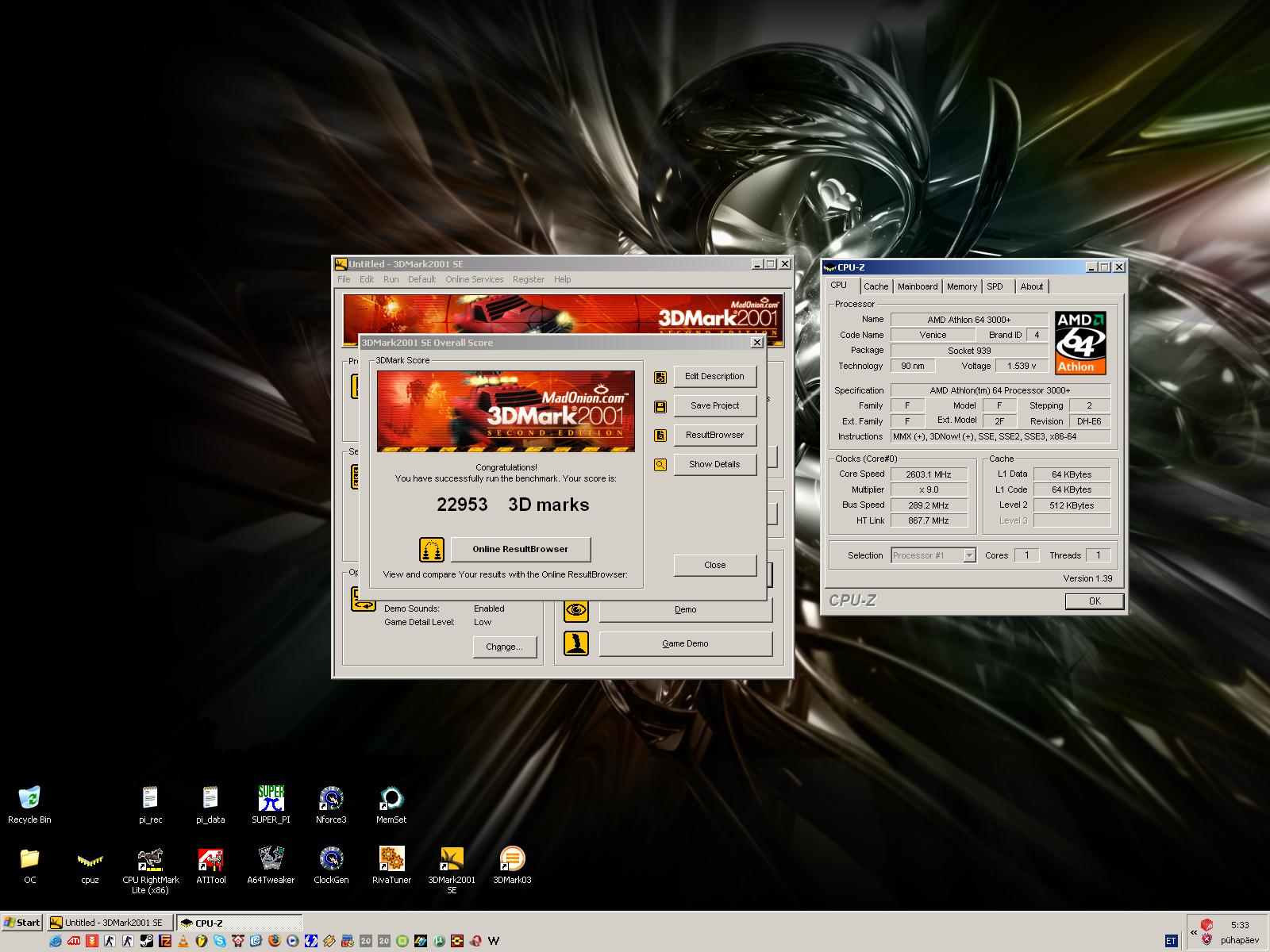Click the CPU-Z taskbar button
The image size is (1270, 952).
click(x=239, y=923)
